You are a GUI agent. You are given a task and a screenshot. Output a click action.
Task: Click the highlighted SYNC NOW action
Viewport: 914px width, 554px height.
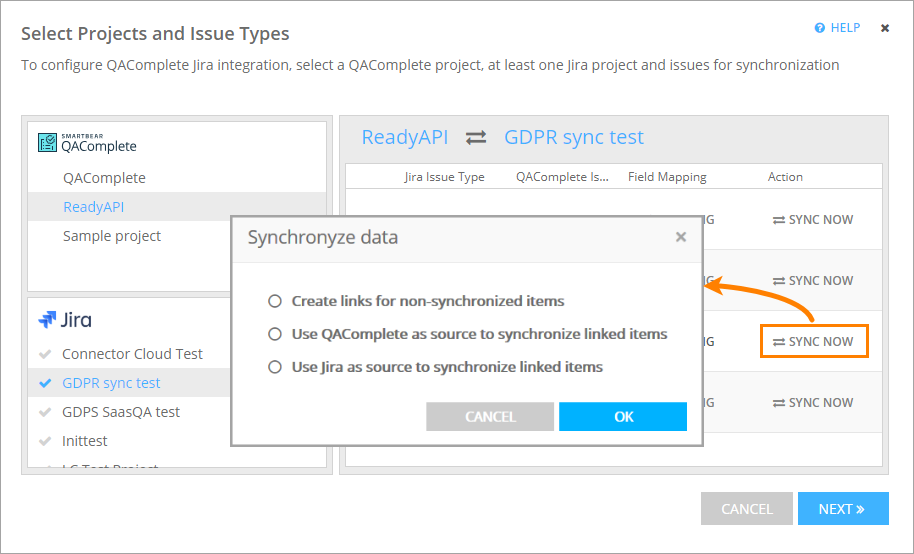point(813,342)
